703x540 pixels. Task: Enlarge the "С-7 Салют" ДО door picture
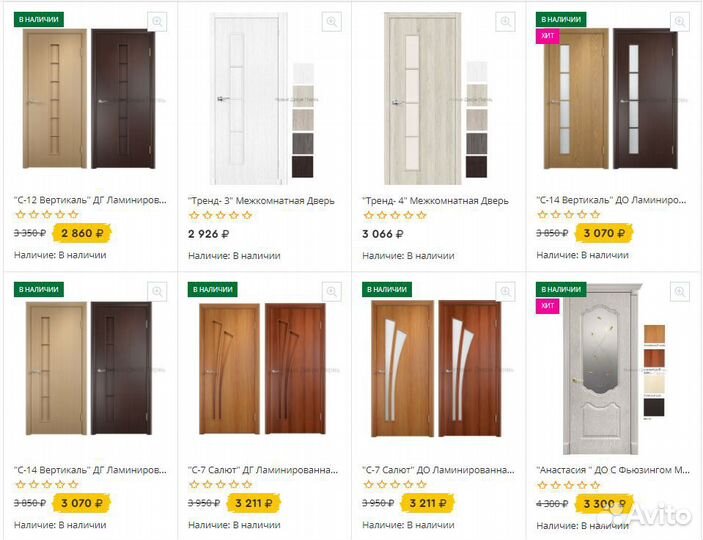click(505, 291)
